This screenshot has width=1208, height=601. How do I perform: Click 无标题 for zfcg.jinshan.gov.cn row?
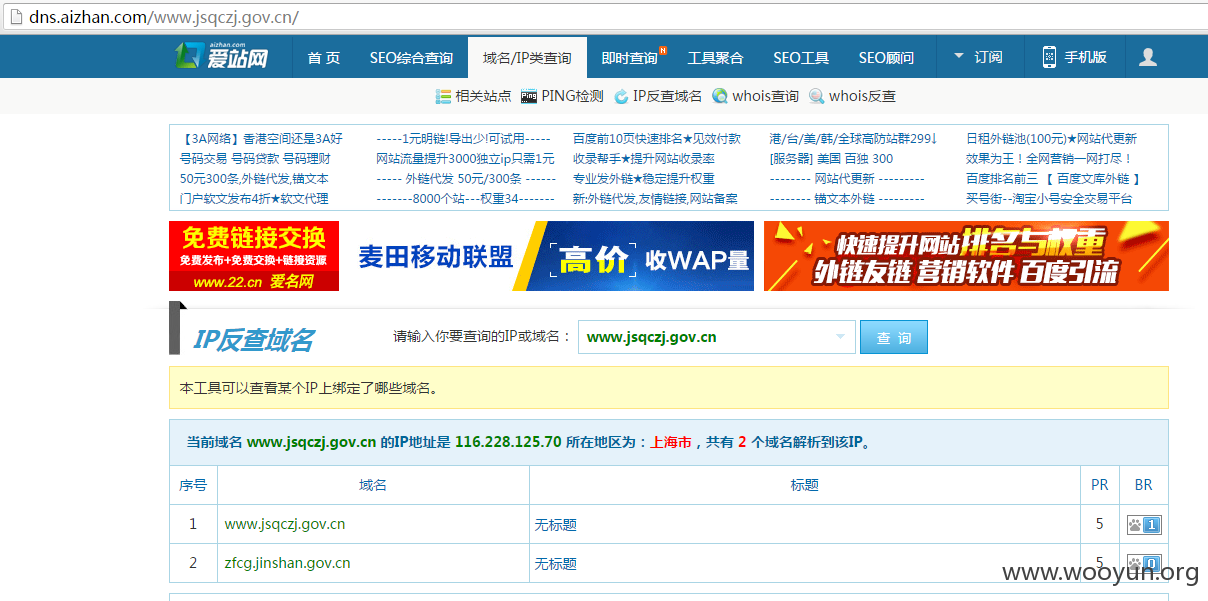556,564
